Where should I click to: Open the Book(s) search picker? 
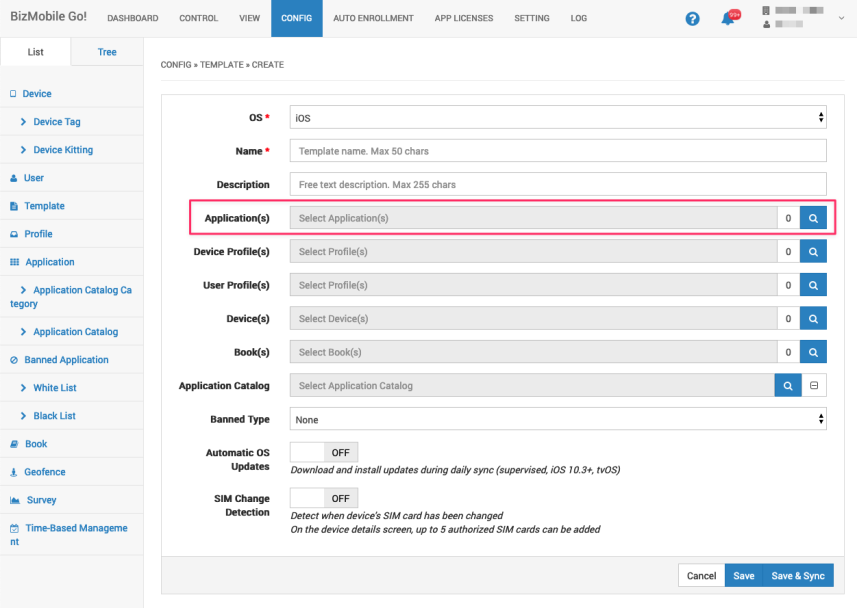coord(813,352)
